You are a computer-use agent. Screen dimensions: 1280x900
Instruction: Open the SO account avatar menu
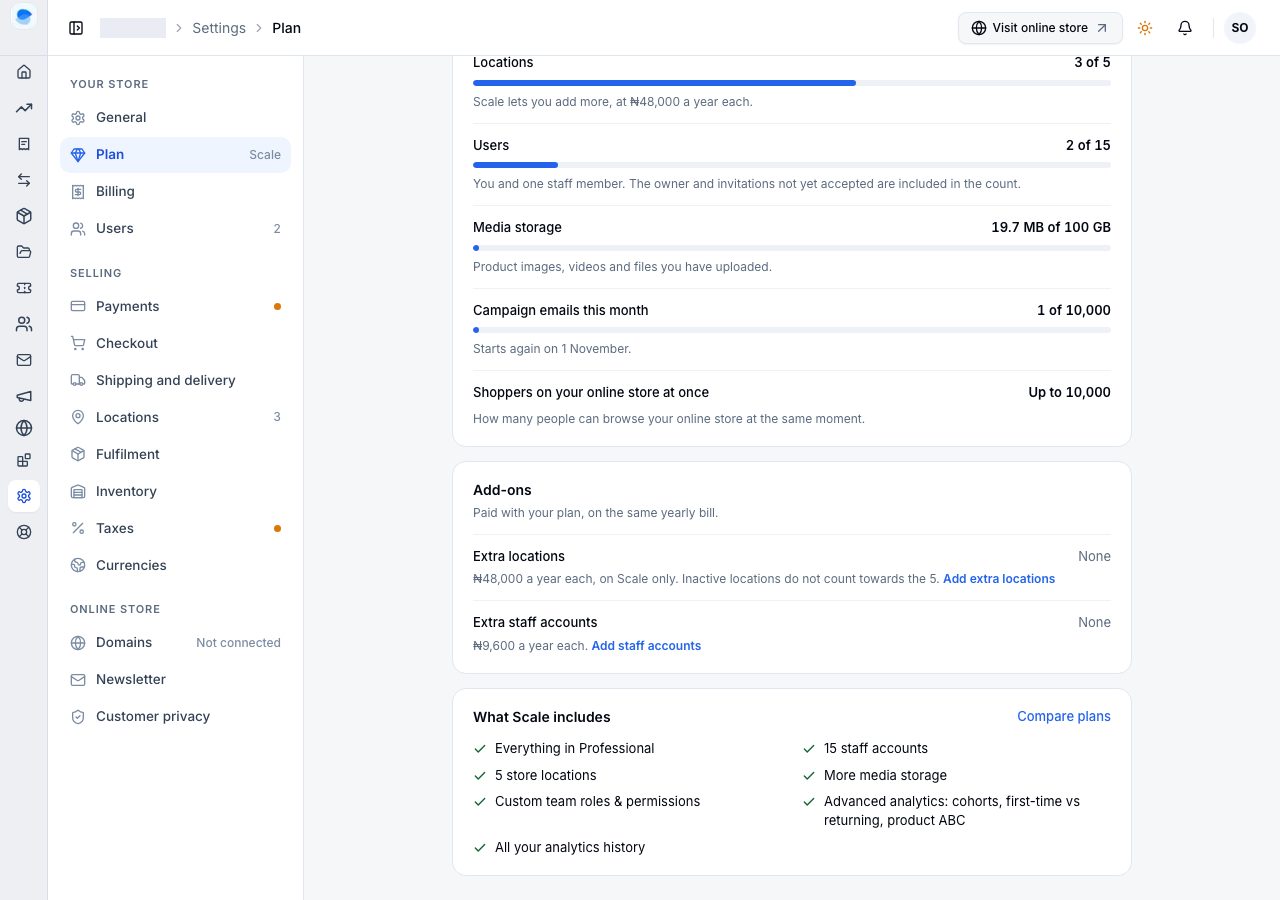pyautogui.click(x=1240, y=28)
